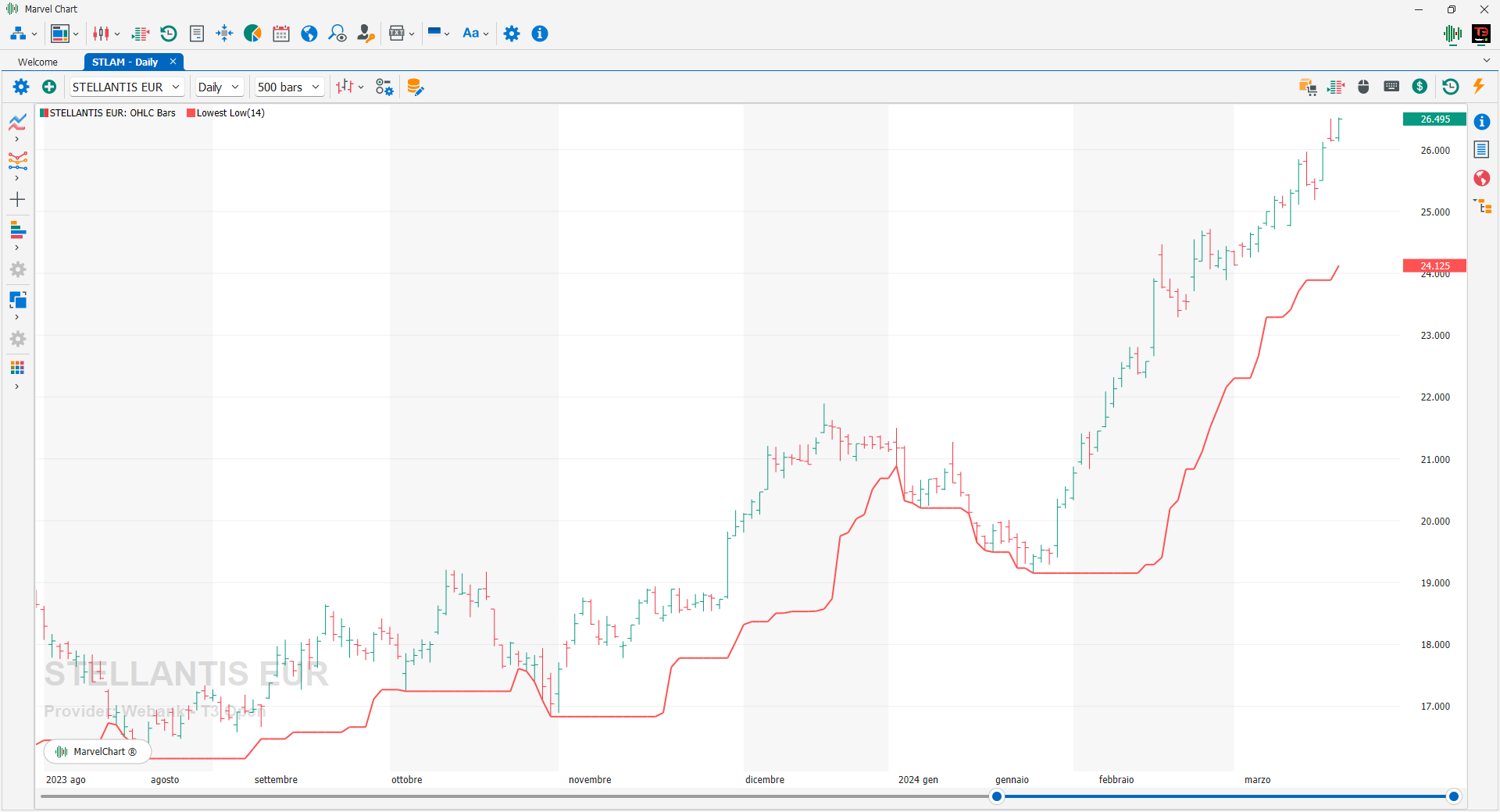Click the green 26.495 price label

coord(1434,119)
